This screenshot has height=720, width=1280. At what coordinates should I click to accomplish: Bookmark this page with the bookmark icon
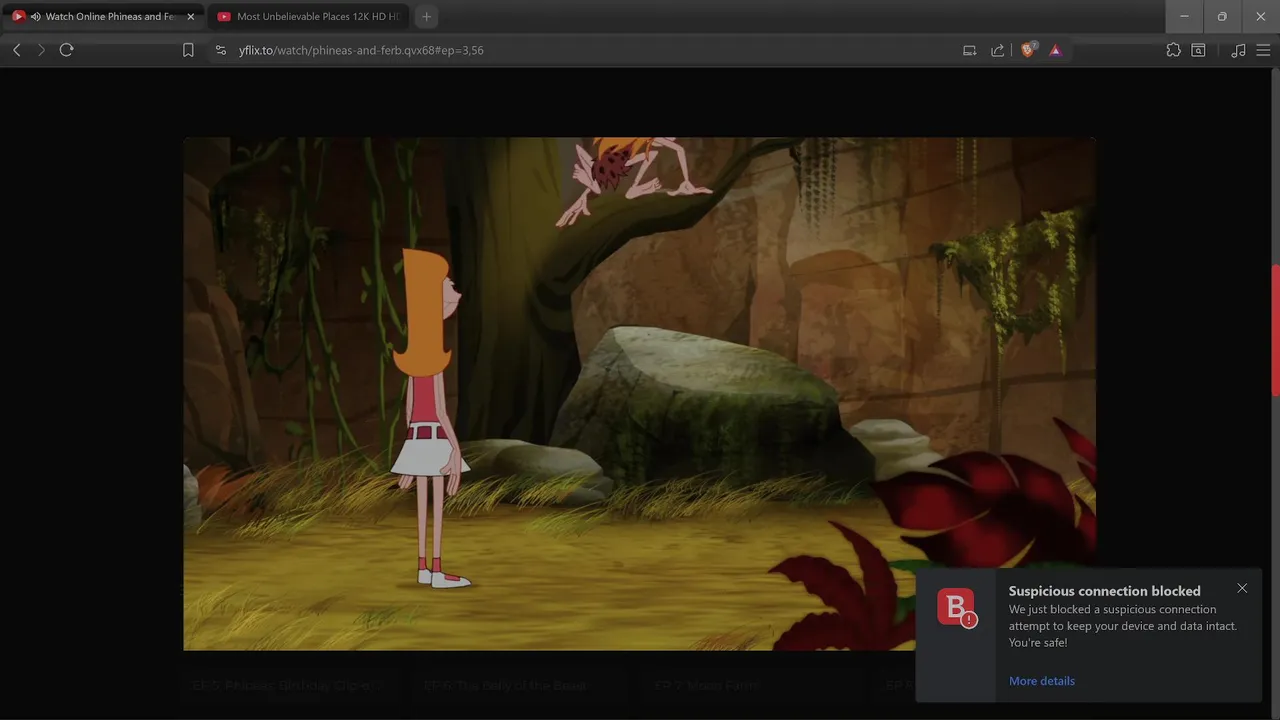click(188, 50)
